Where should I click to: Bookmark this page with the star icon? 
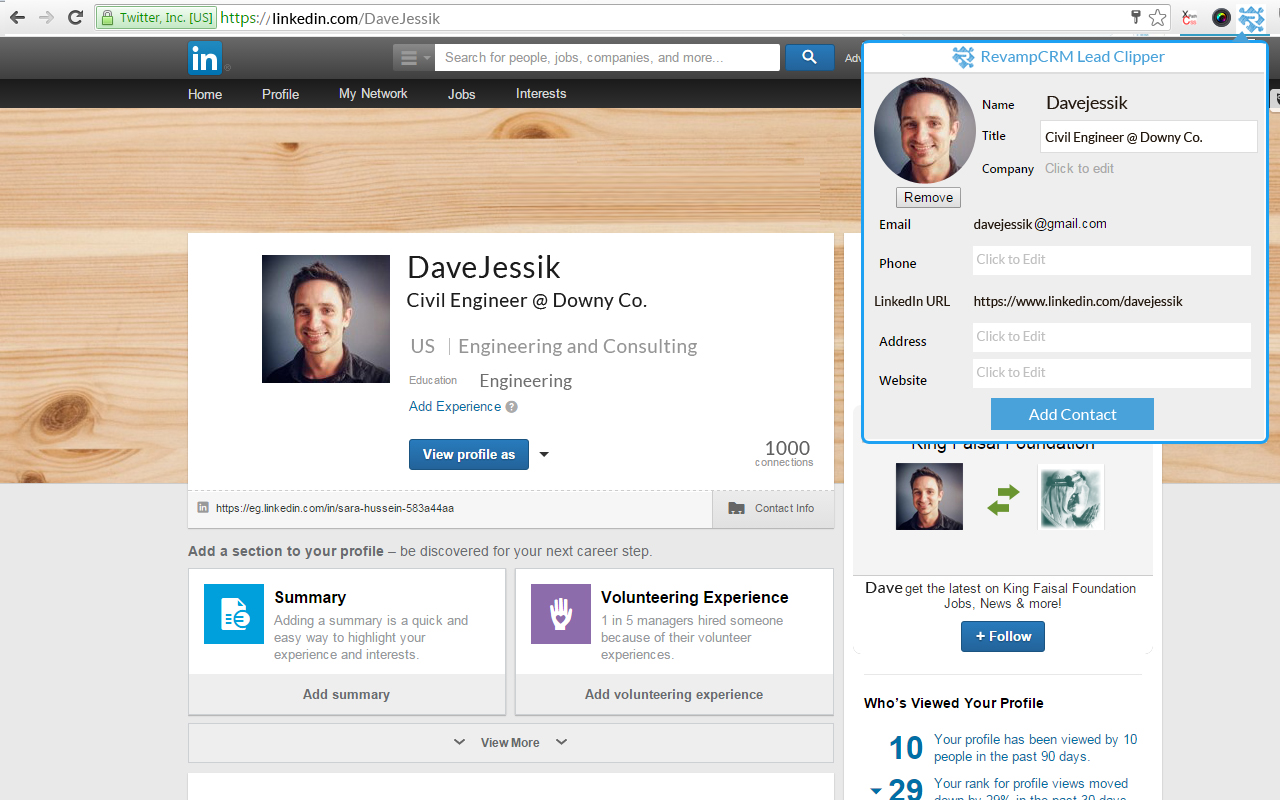[1158, 18]
